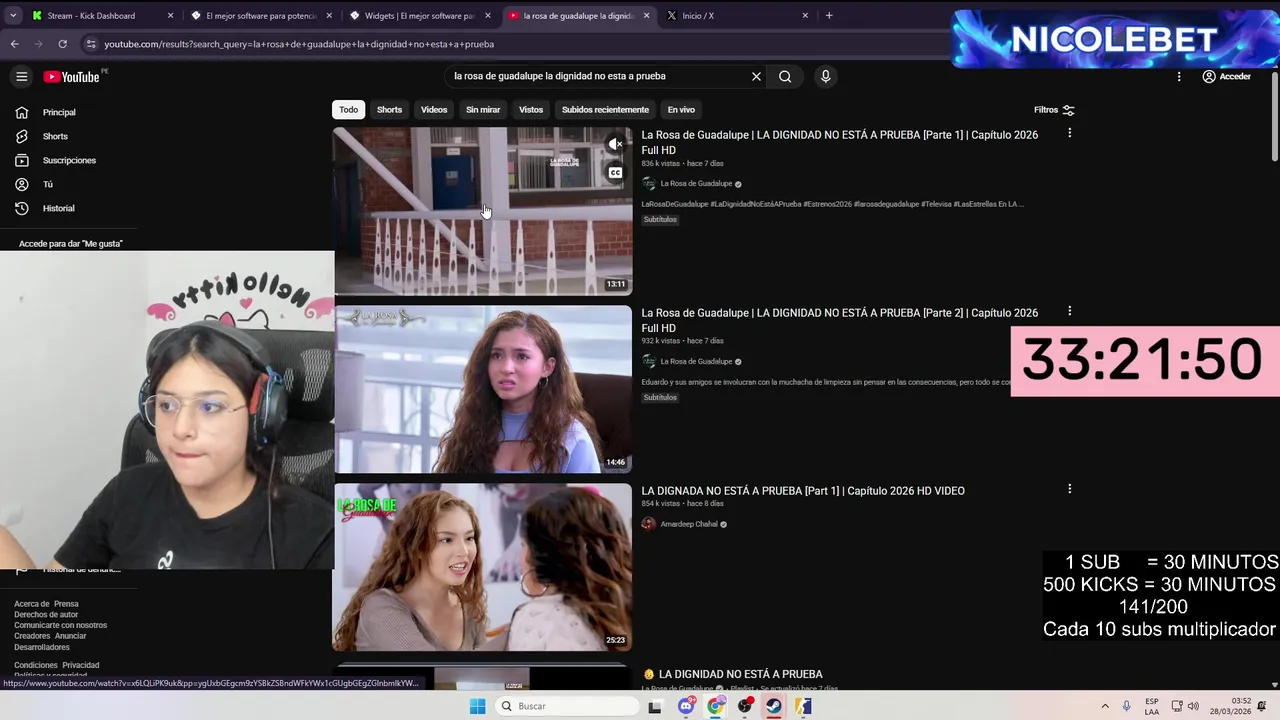1280x720 pixels.
Task: Open Discord from the taskbar
Action: pyautogui.click(x=686, y=706)
